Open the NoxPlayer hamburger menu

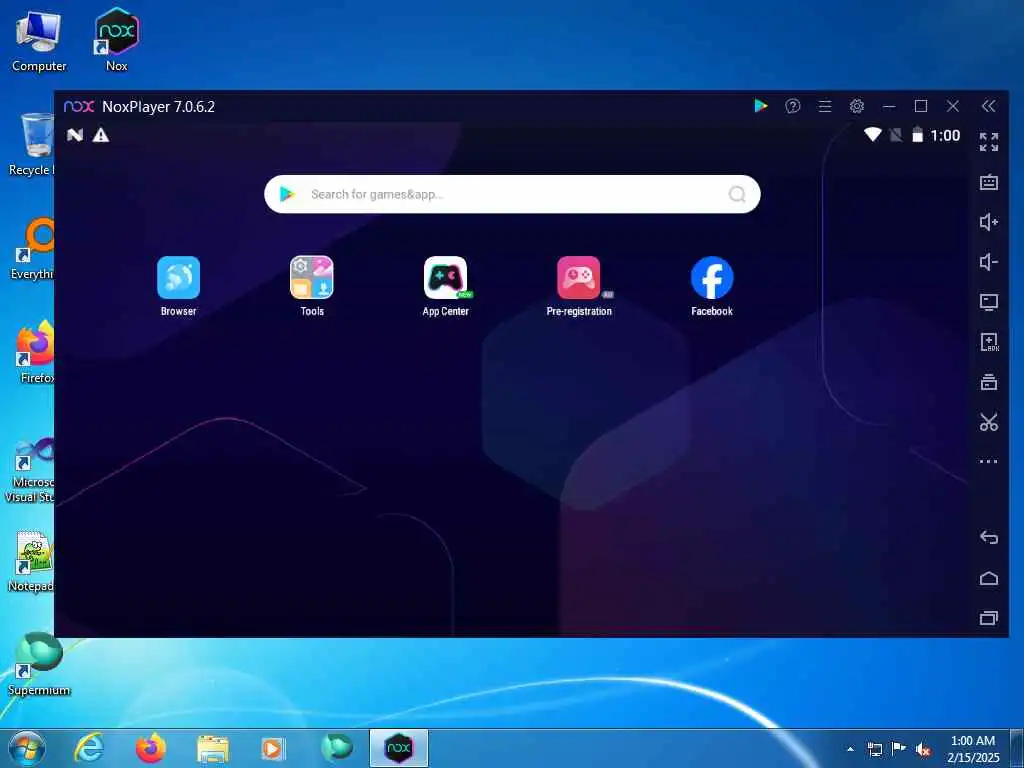(825, 106)
